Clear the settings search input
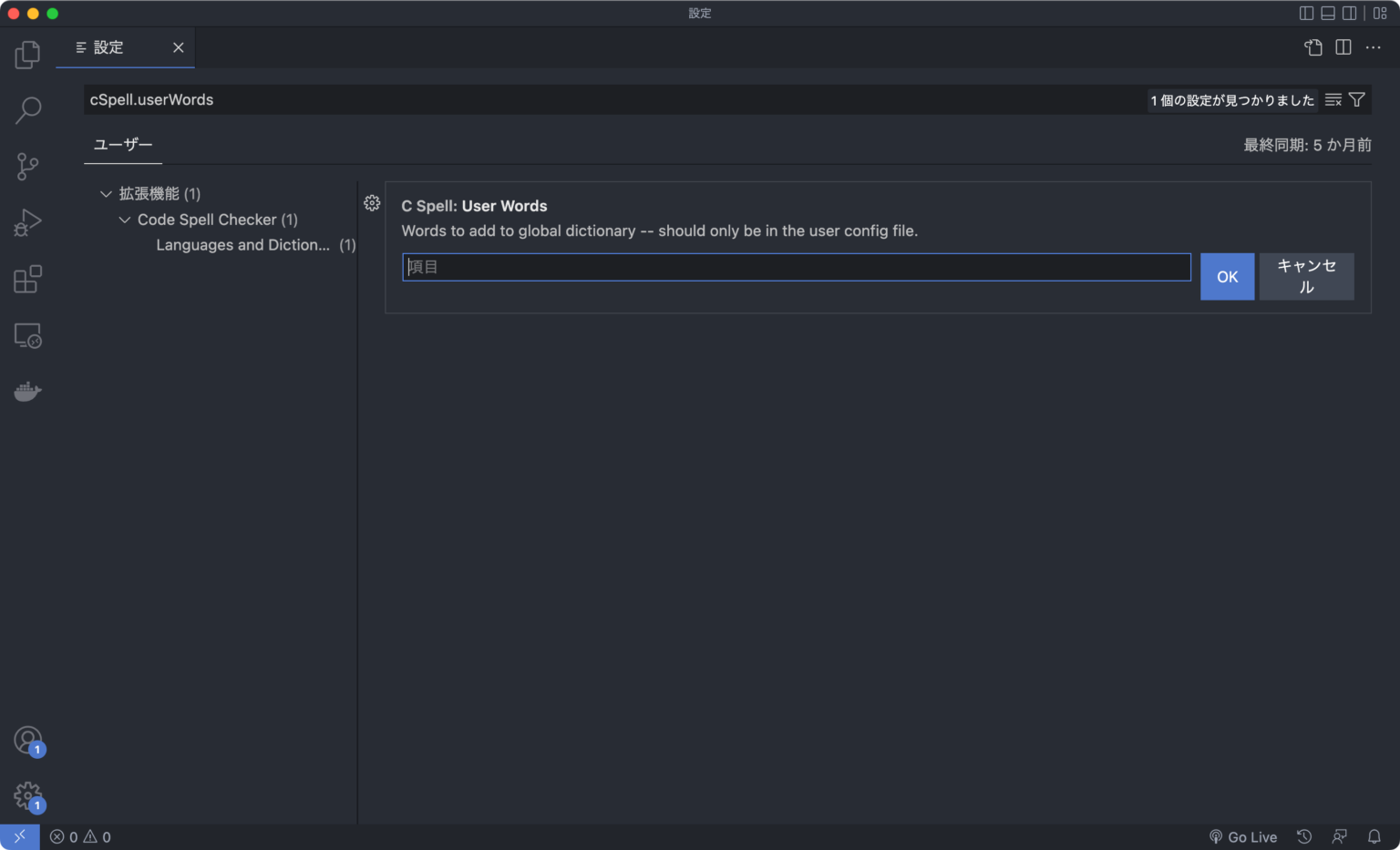1400x850 pixels. tap(1332, 99)
